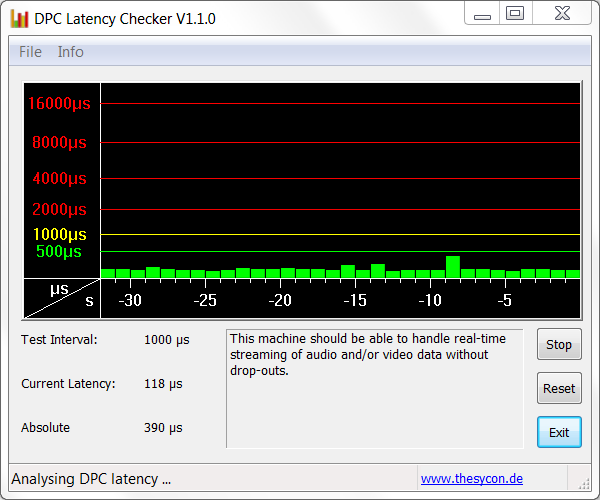Image resolution: width=600 pixels, height=500 pixels.
Task: Click the status message text box
Action: click(375, 388)
